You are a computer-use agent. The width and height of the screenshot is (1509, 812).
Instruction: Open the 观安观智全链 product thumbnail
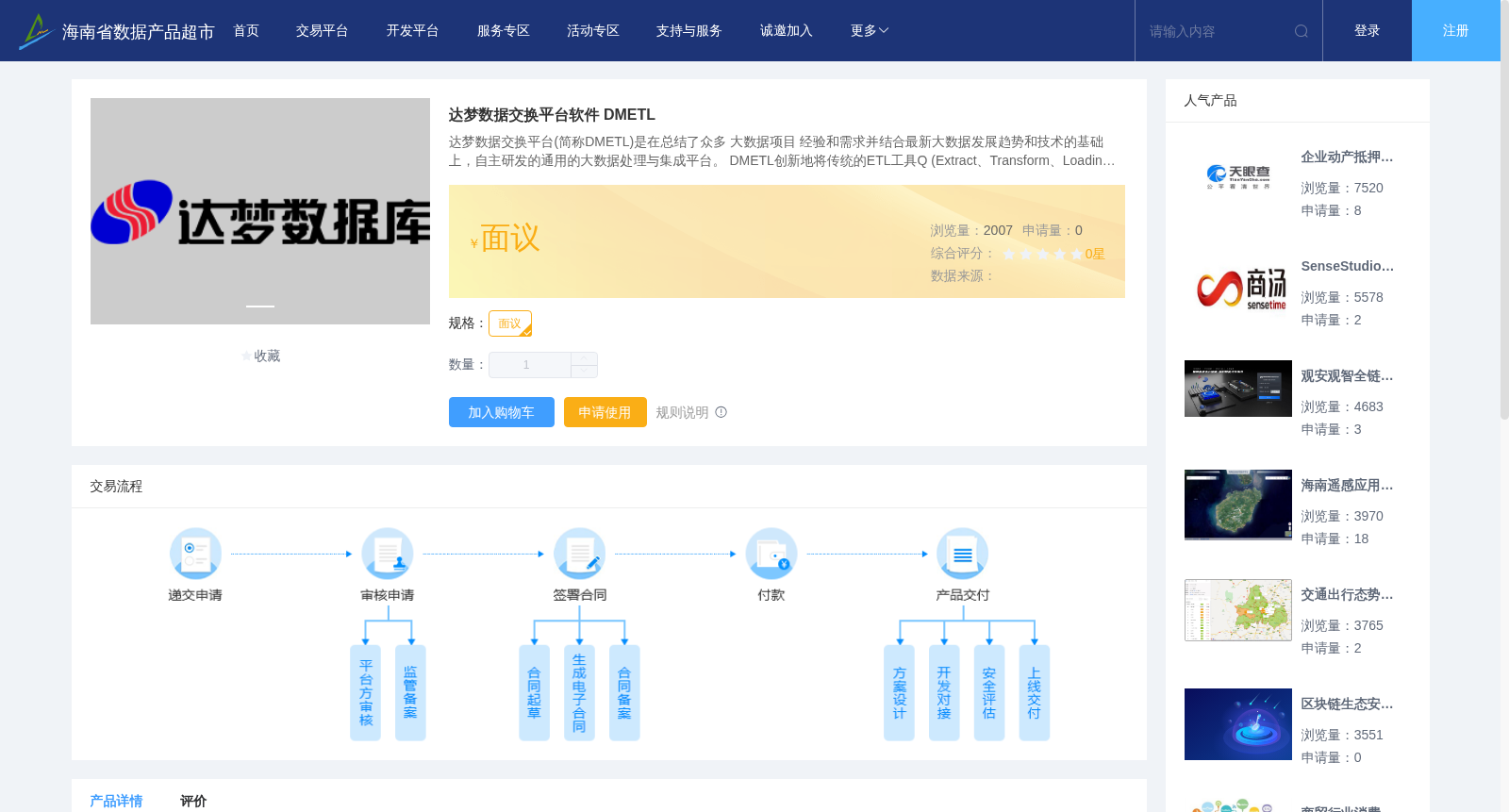coord(1238,389)
